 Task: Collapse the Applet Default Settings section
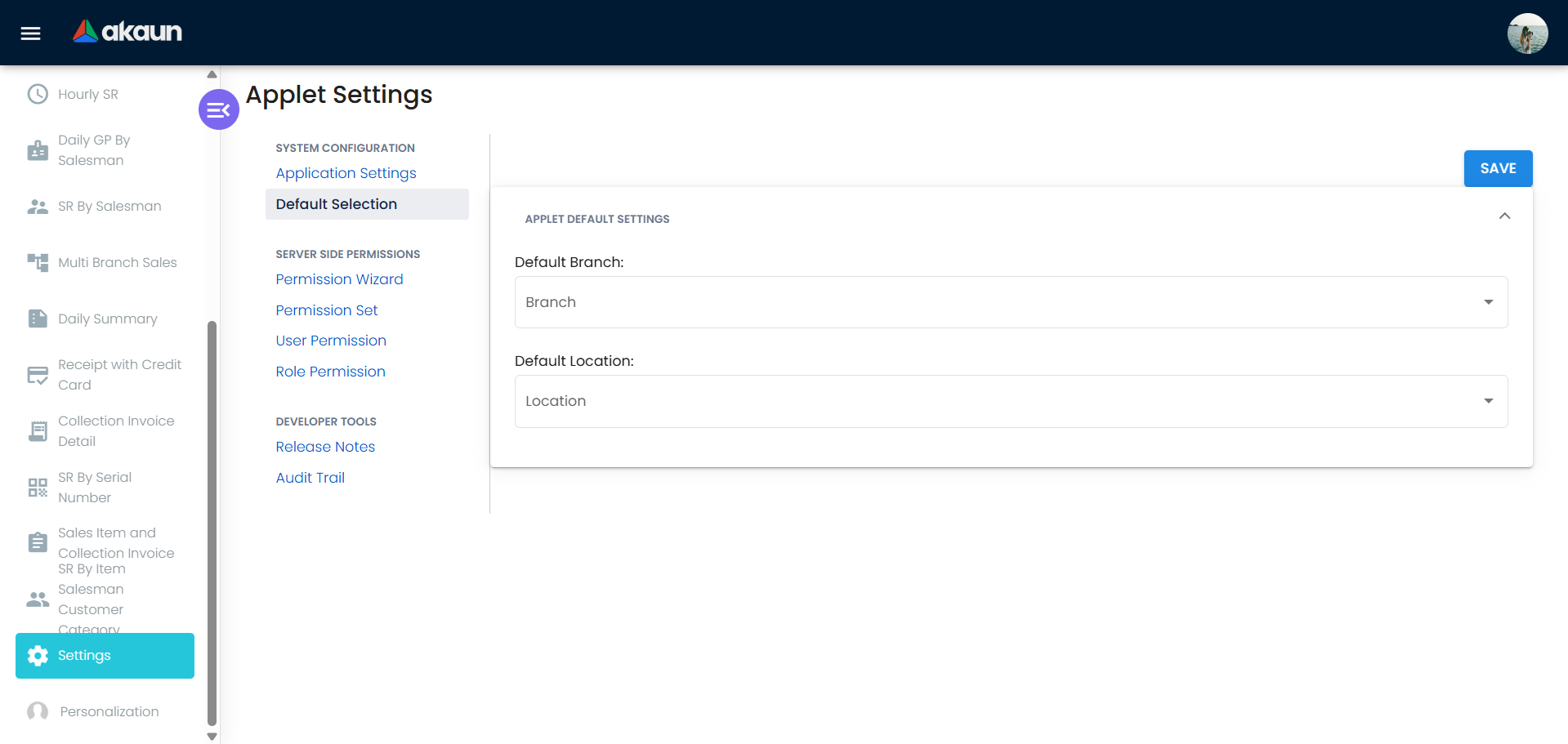click(x=1505, y=216)
